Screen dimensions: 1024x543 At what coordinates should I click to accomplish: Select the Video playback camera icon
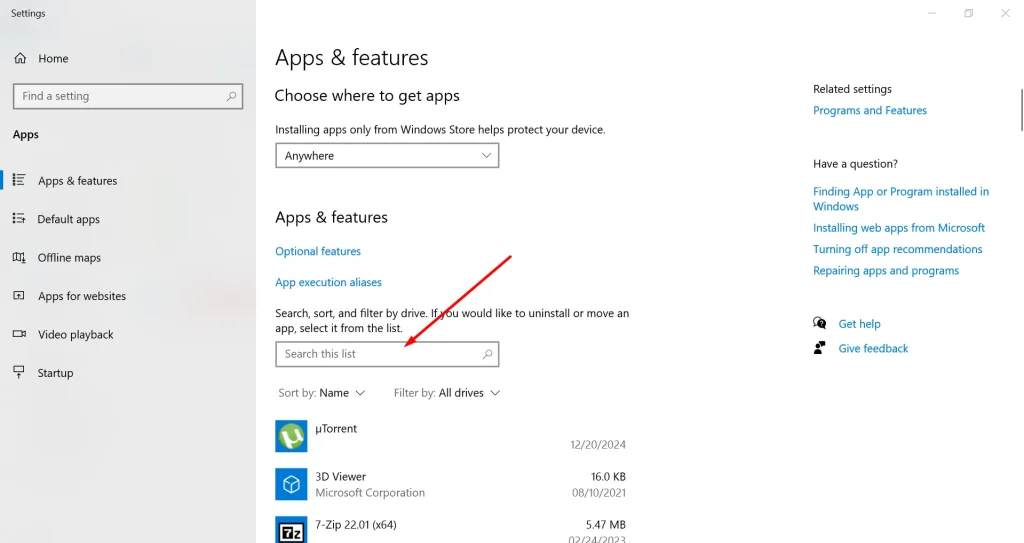19,334
